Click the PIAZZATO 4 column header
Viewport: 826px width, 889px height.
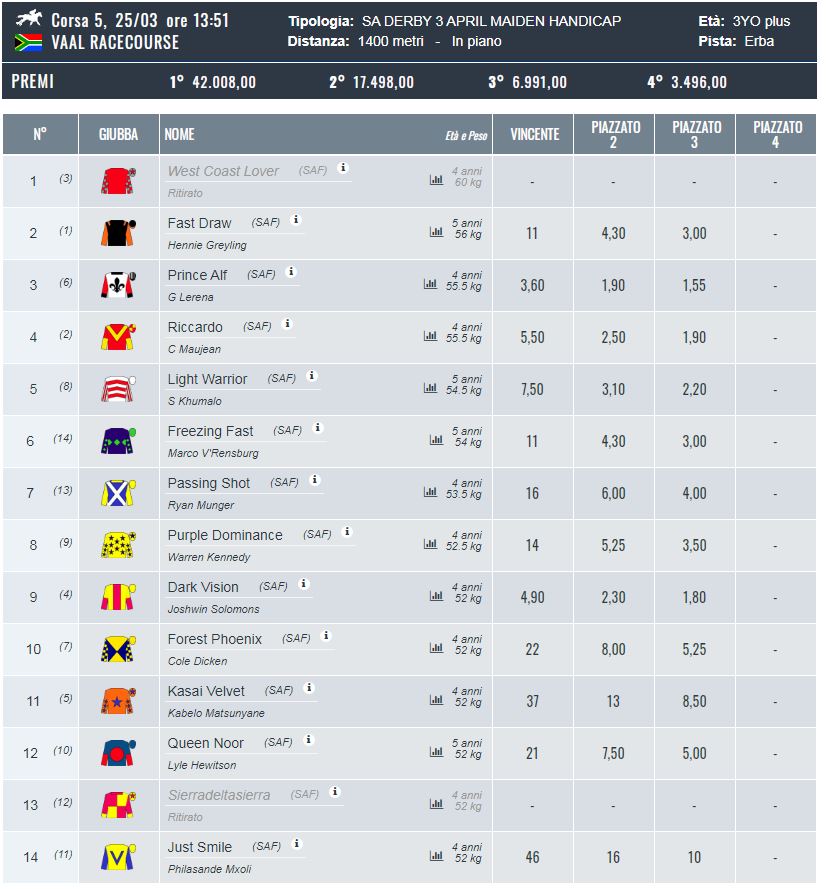point(776,134)
